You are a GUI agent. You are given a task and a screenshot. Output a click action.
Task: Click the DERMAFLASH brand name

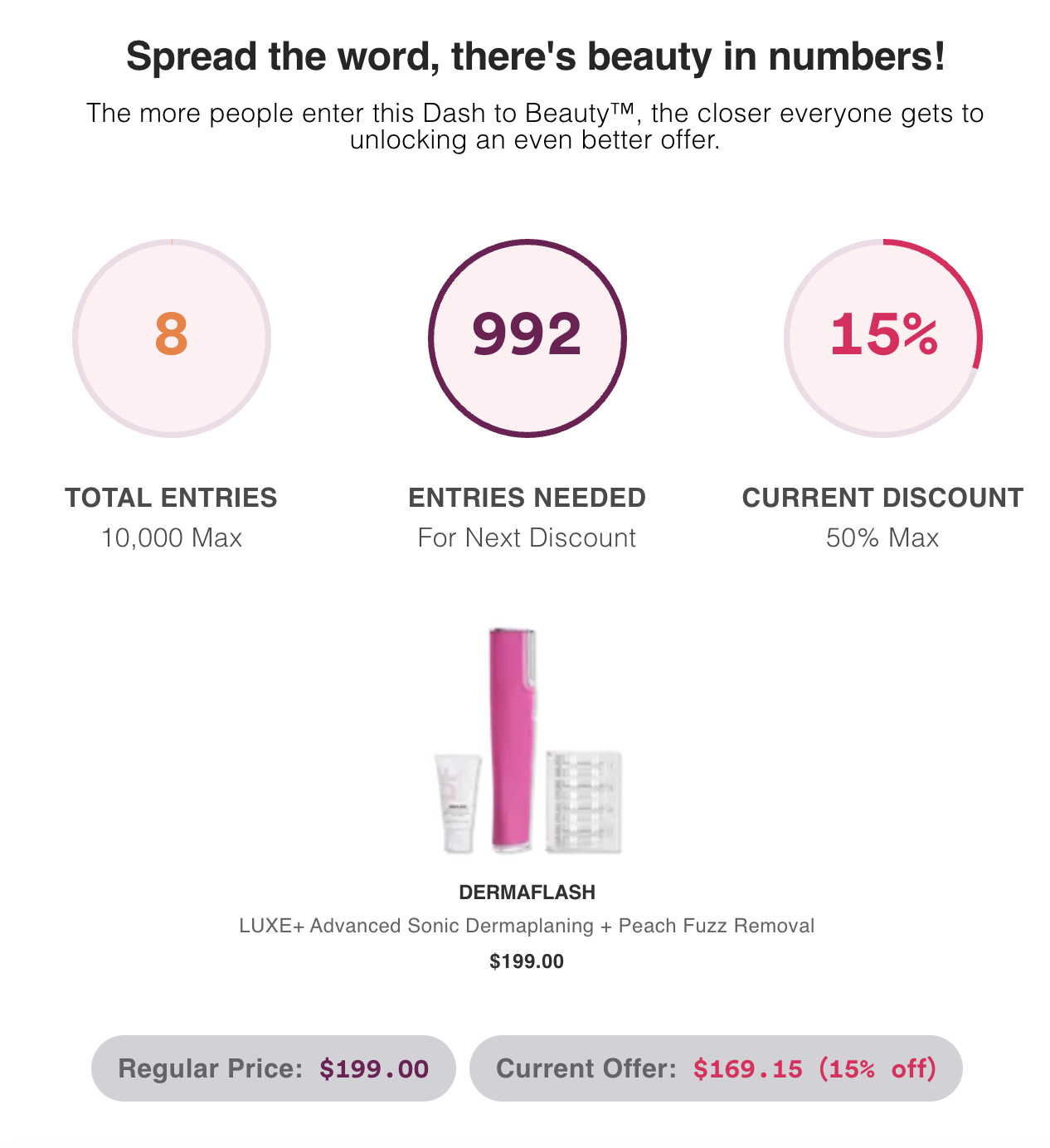(527, 893)
